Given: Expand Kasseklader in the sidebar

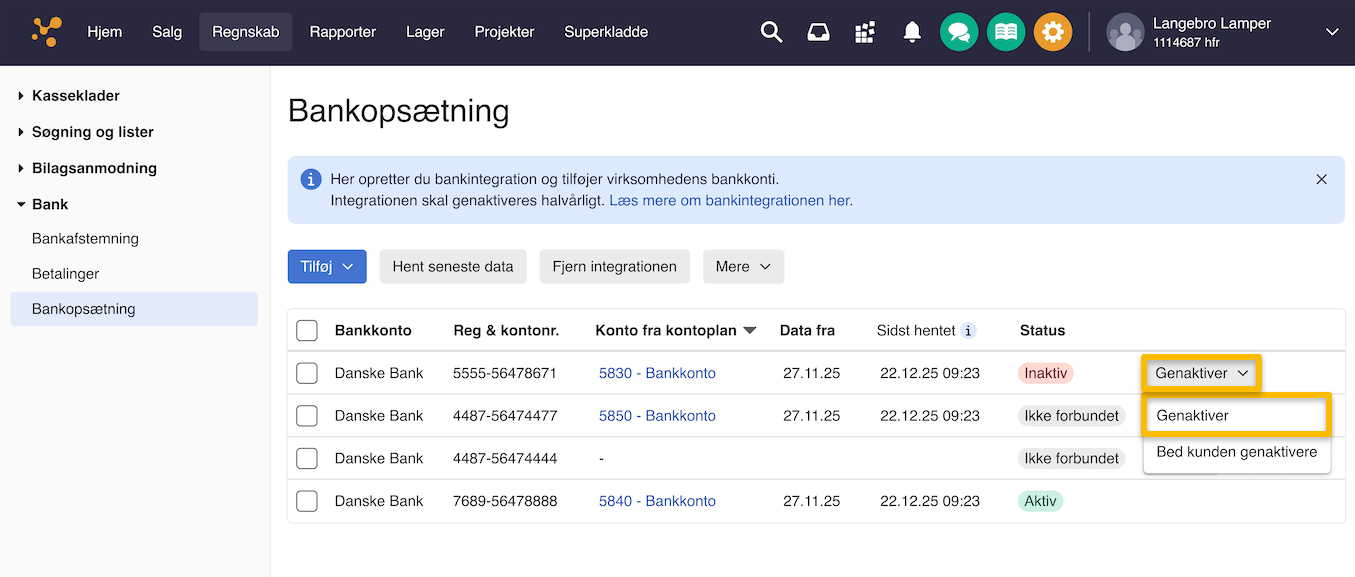Looking at the screenshot, I should (76, 96).
